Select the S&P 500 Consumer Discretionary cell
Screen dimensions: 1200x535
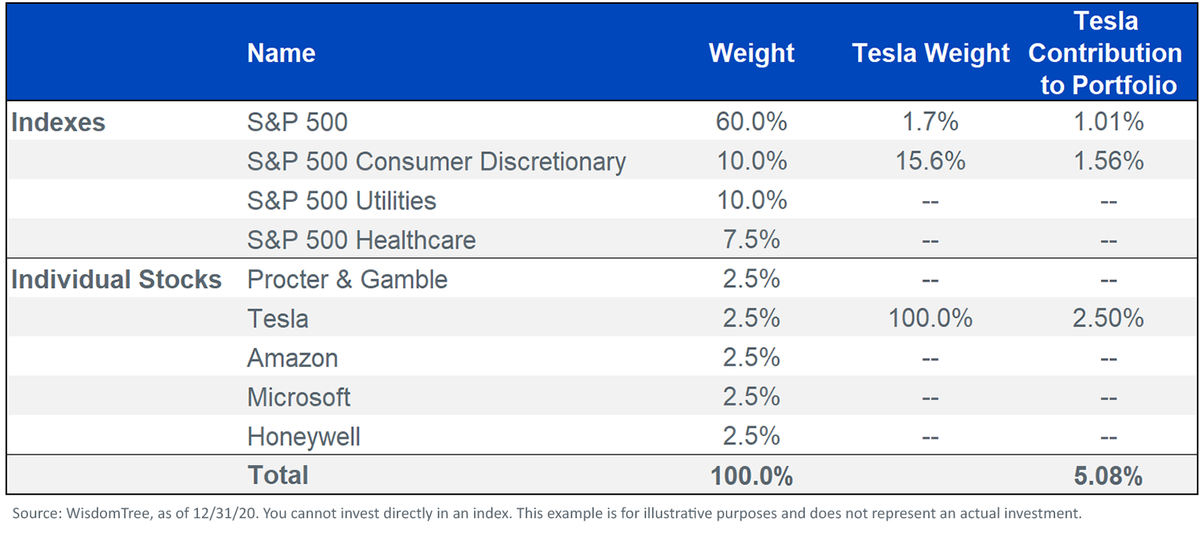436,162
